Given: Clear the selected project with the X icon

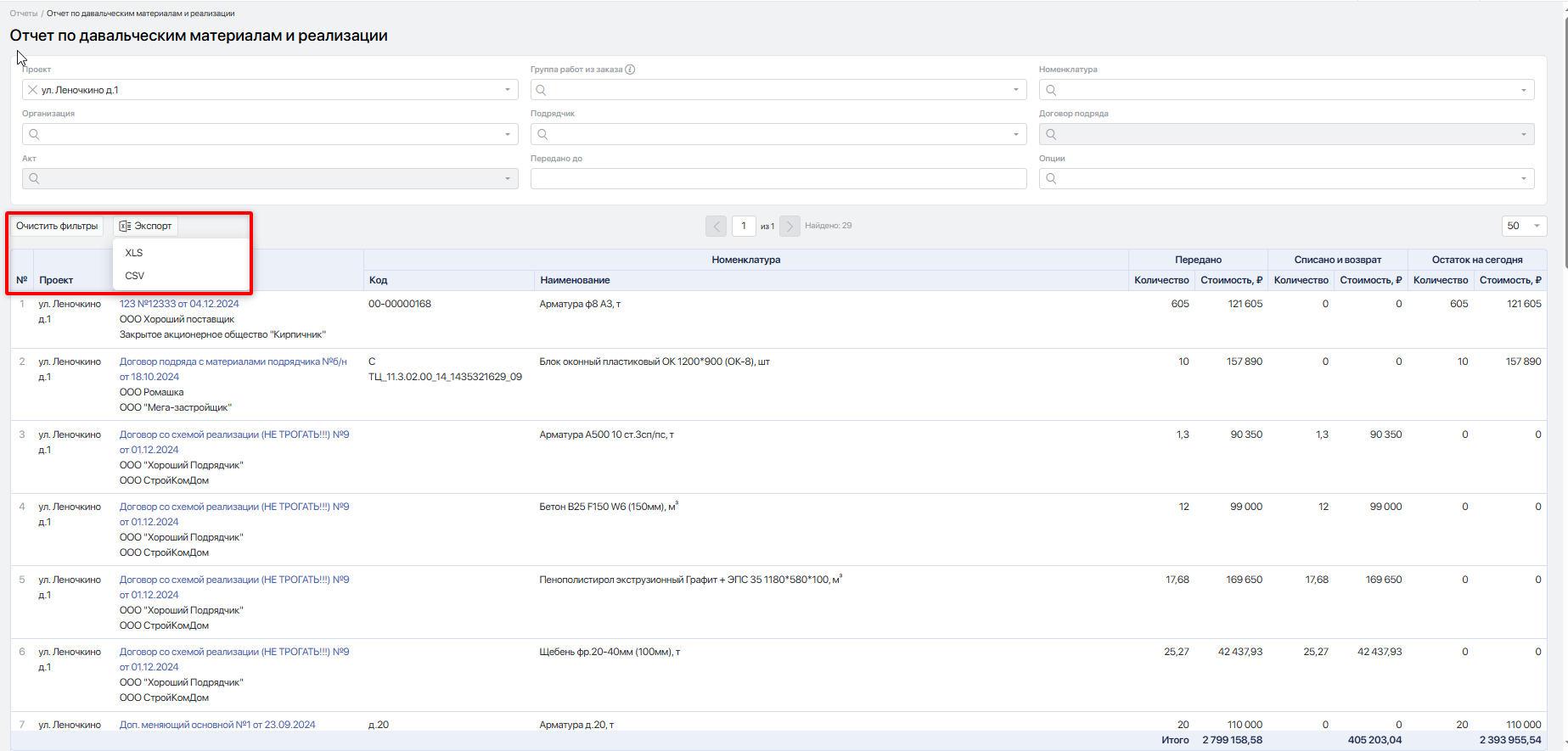Looking at the screenshot, I should click(32, 90).
